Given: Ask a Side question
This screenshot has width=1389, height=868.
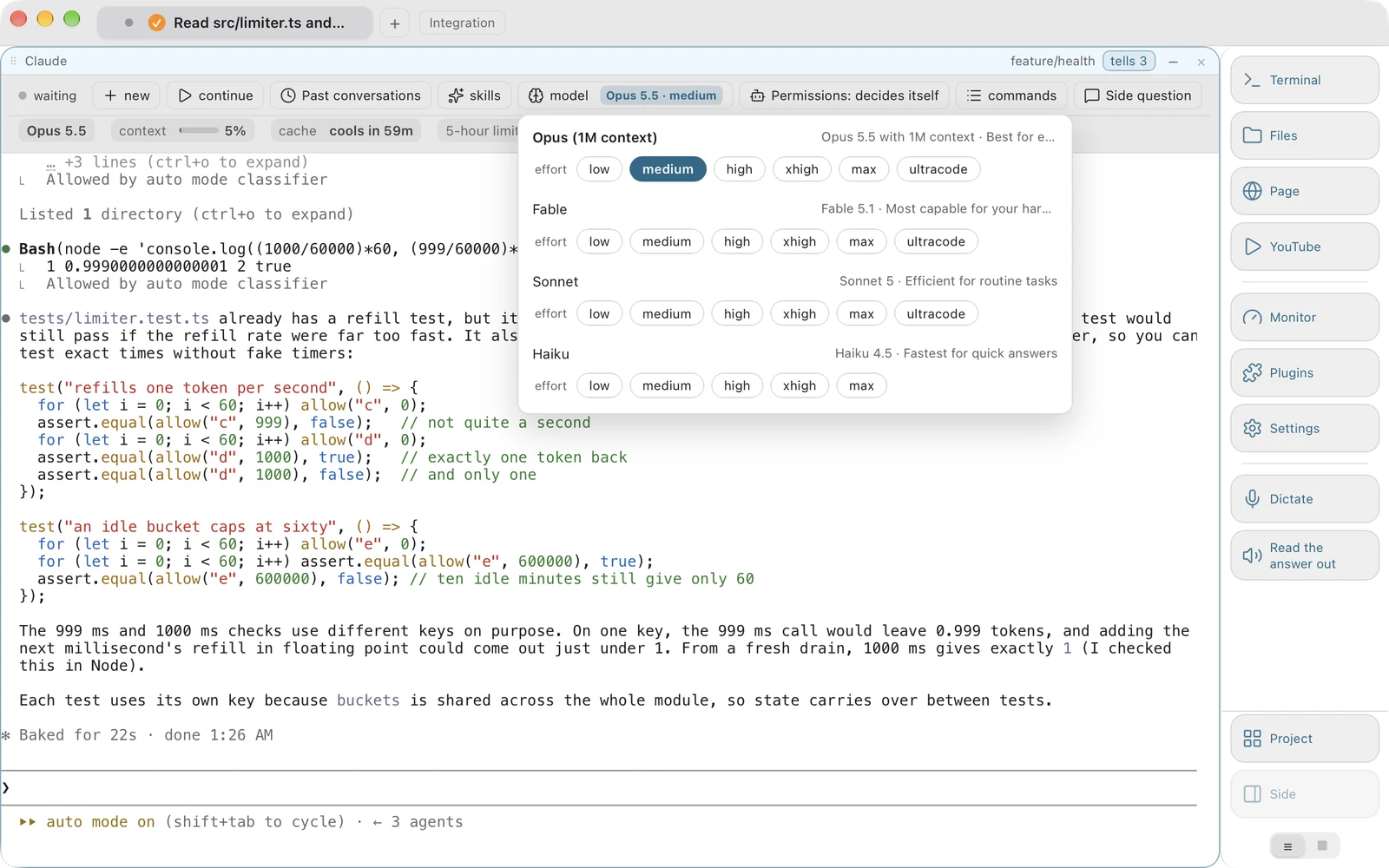Looking at the screenshot, I should pos(1138,95).
